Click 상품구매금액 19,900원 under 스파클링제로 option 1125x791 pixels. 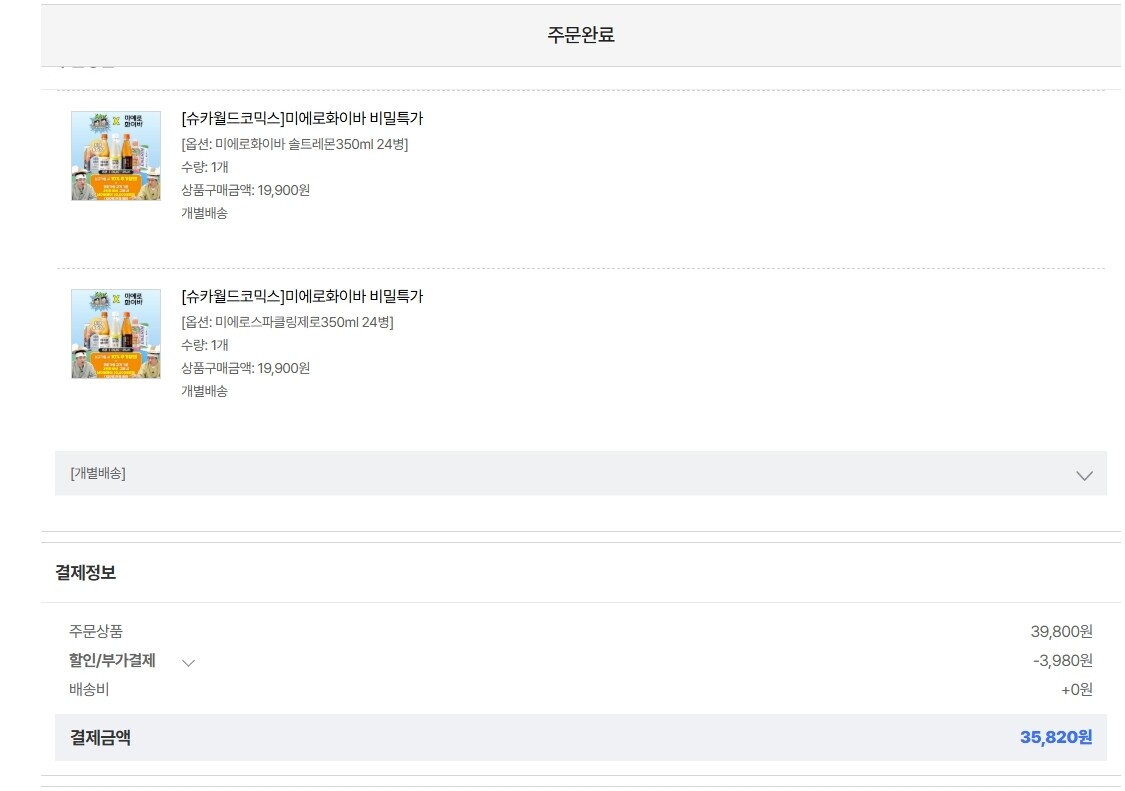[x=245, y=368]
